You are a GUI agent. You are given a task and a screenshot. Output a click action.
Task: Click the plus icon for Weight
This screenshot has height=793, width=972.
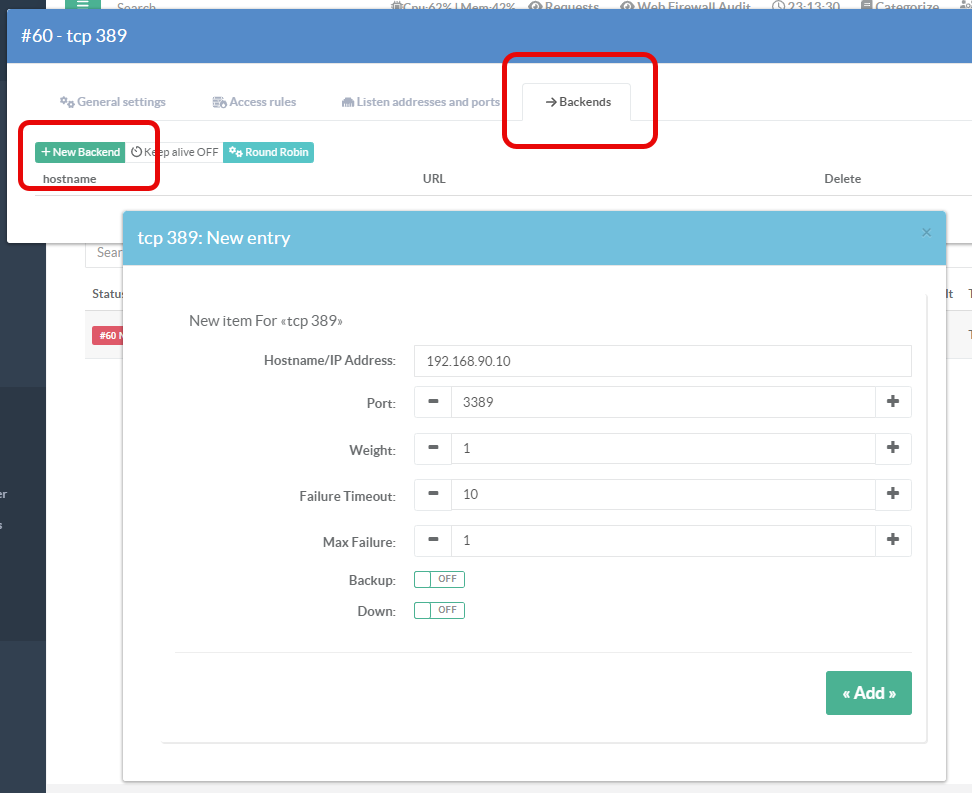pos(893,449)
